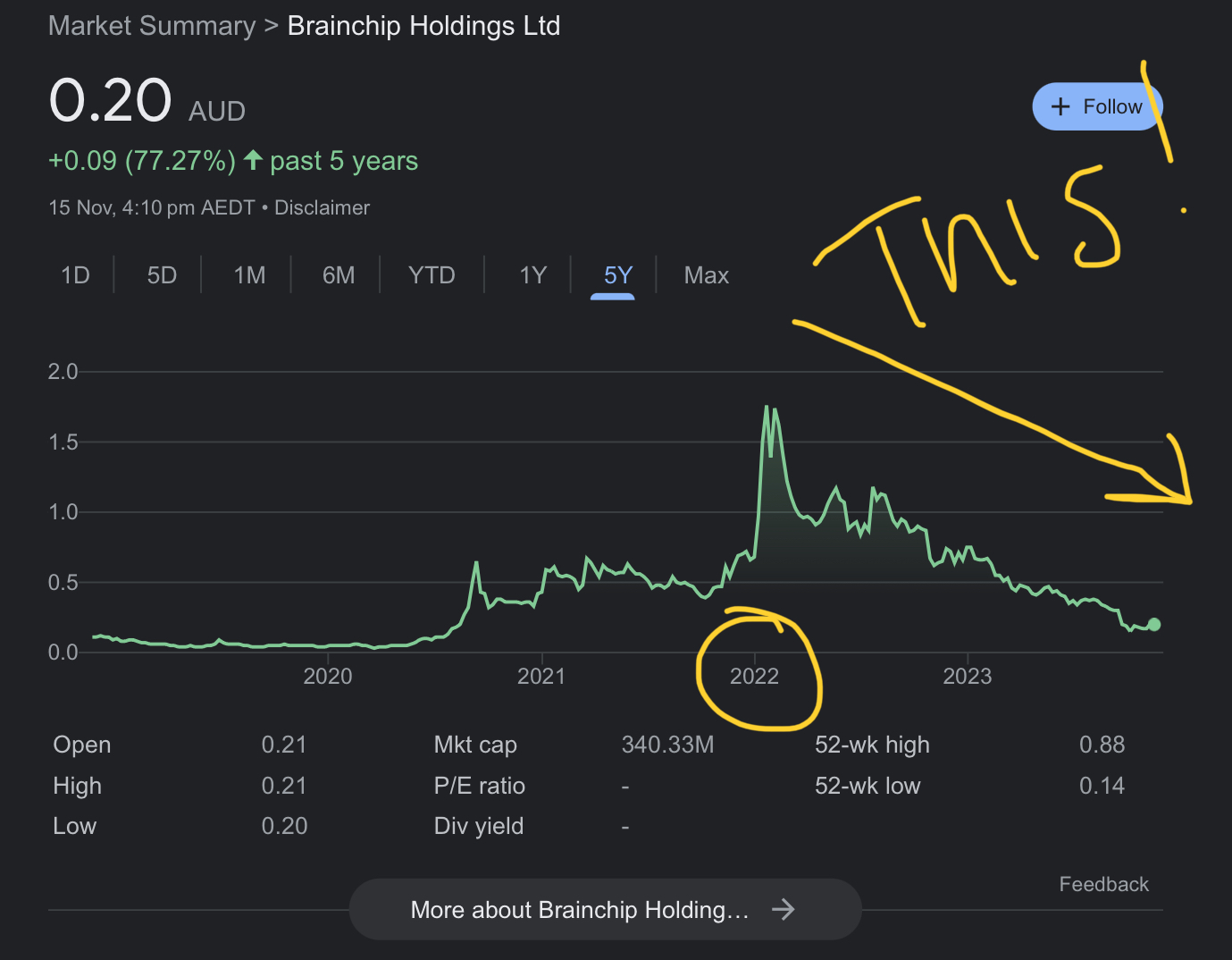Select the 5Y range tab
1232x960 pixels.
click(617, 275)
